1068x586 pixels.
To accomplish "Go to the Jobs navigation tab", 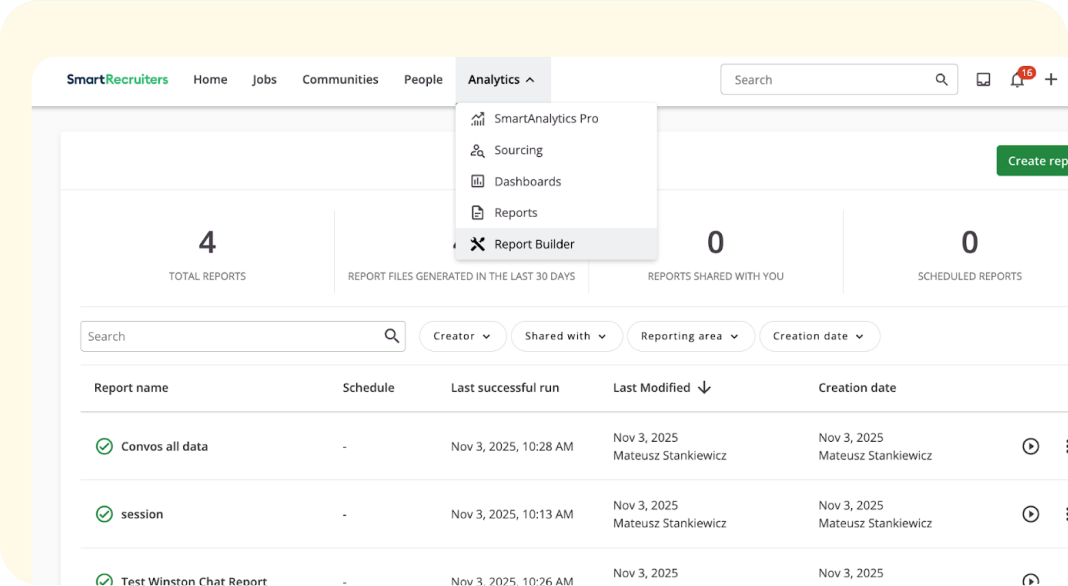I will [264, 80].
